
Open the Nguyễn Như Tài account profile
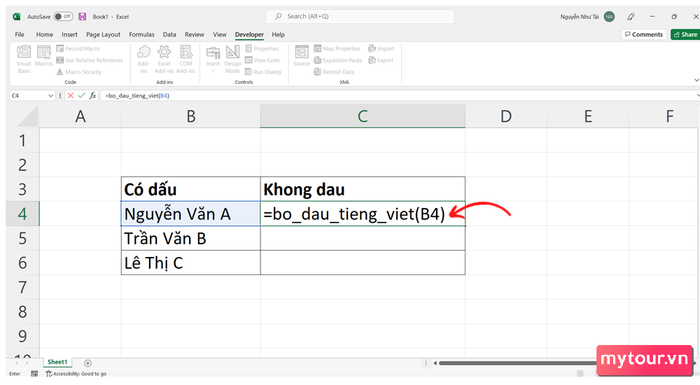click(x=588, y=17)
